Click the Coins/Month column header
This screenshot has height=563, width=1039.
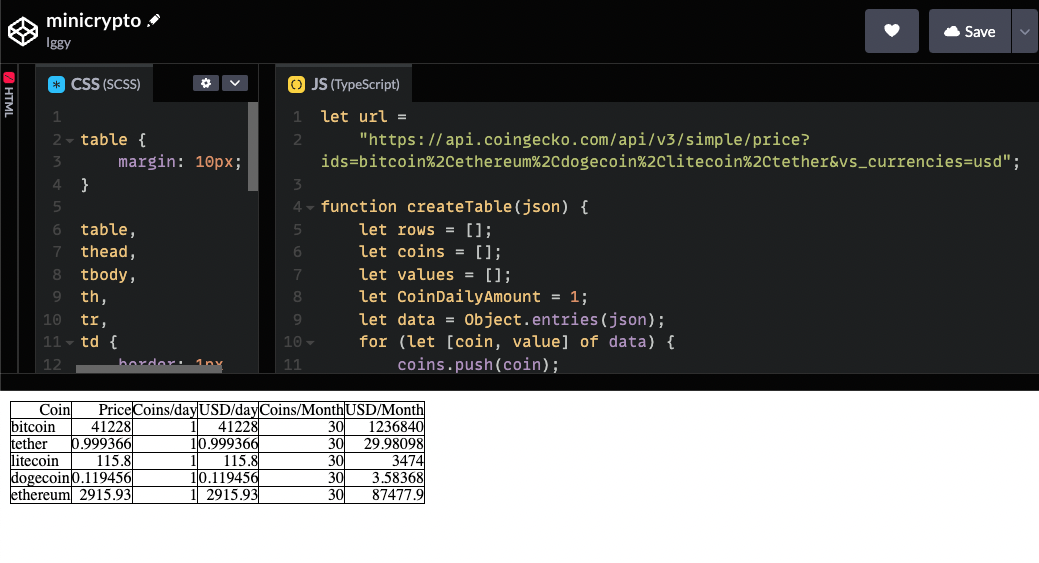pyautogui.click(x=301, y=410)
